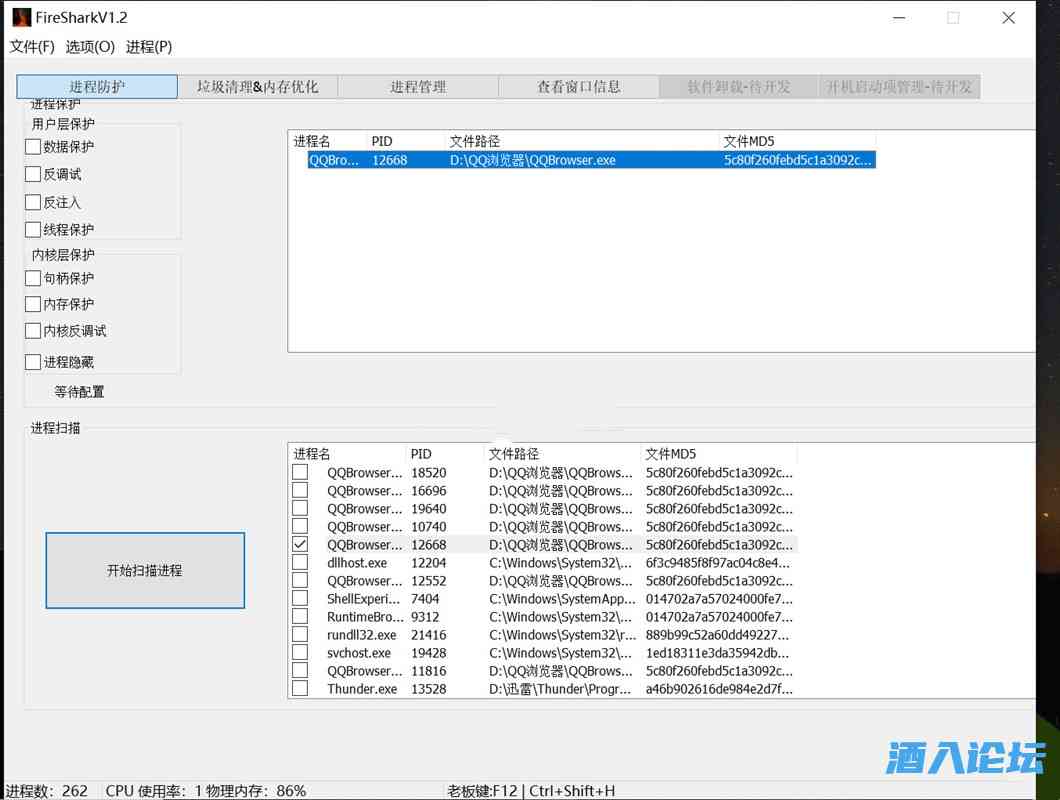Click the FireShark app icon in title bar
The image size is (1060, 800).
(21, 17)
